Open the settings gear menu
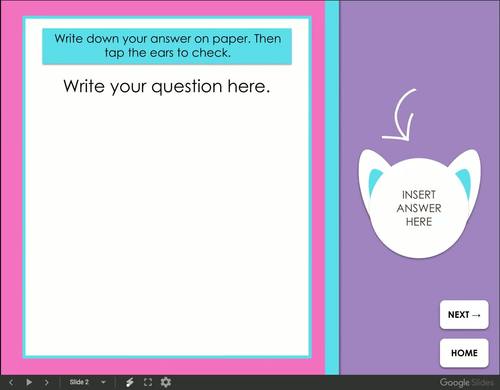Viewport: 500px width, 390px height. click(166, 382)
